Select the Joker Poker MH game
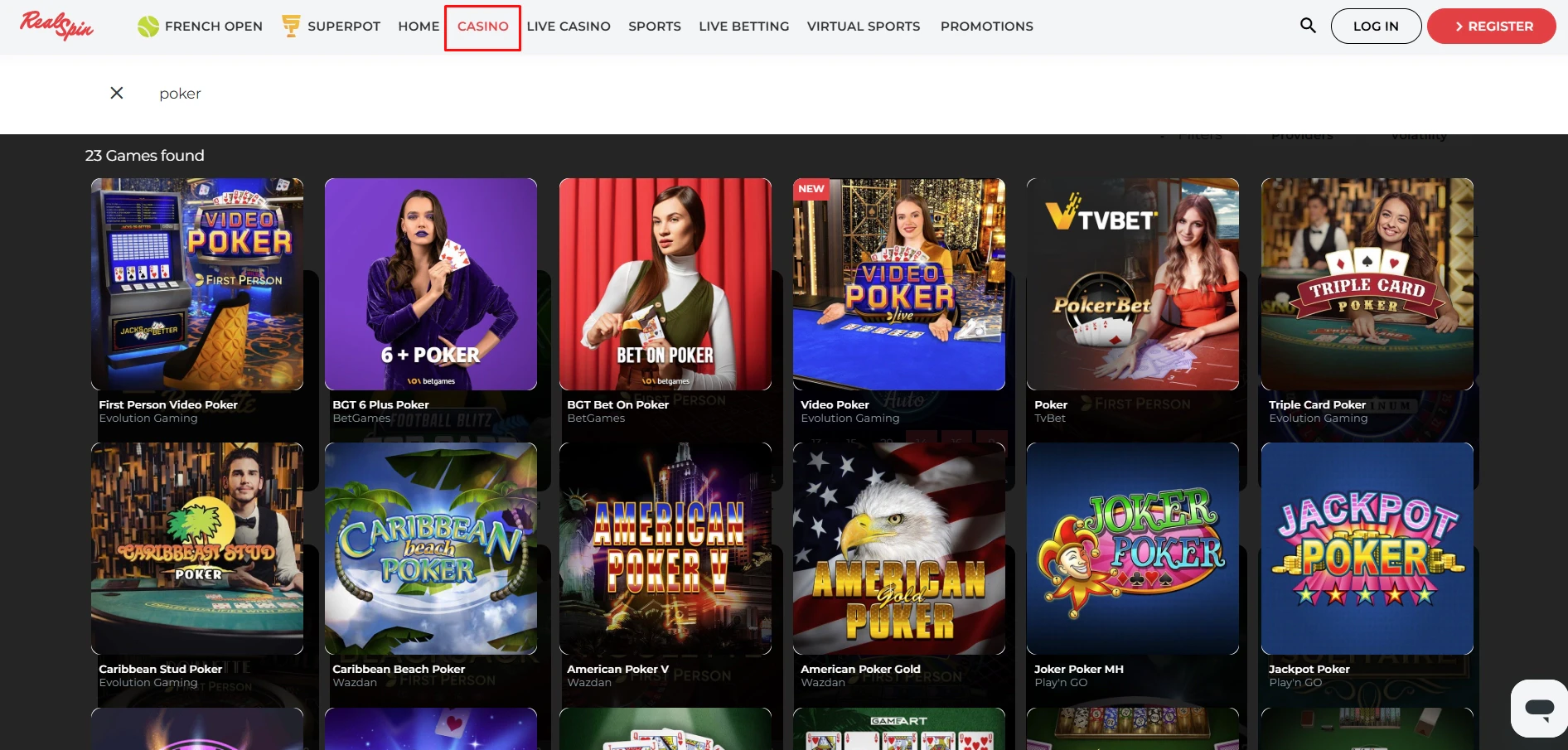Screen dimensions: 1568x750 click(x=1132, y=549)
